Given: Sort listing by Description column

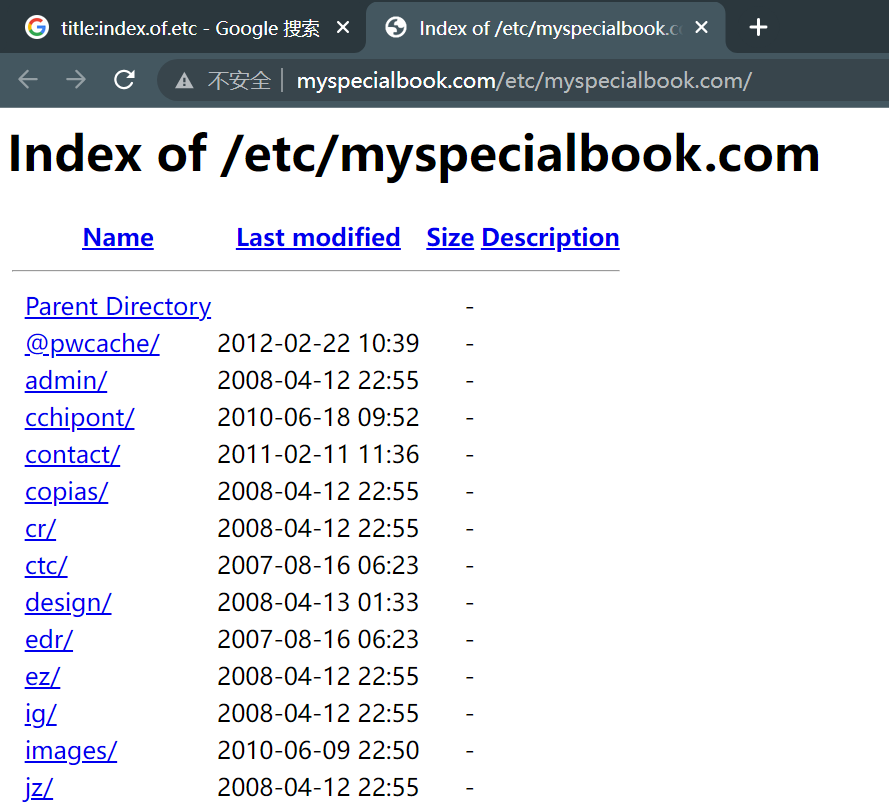Looking at the screenshot, I should pyautogui.click(x=550, y=238).
